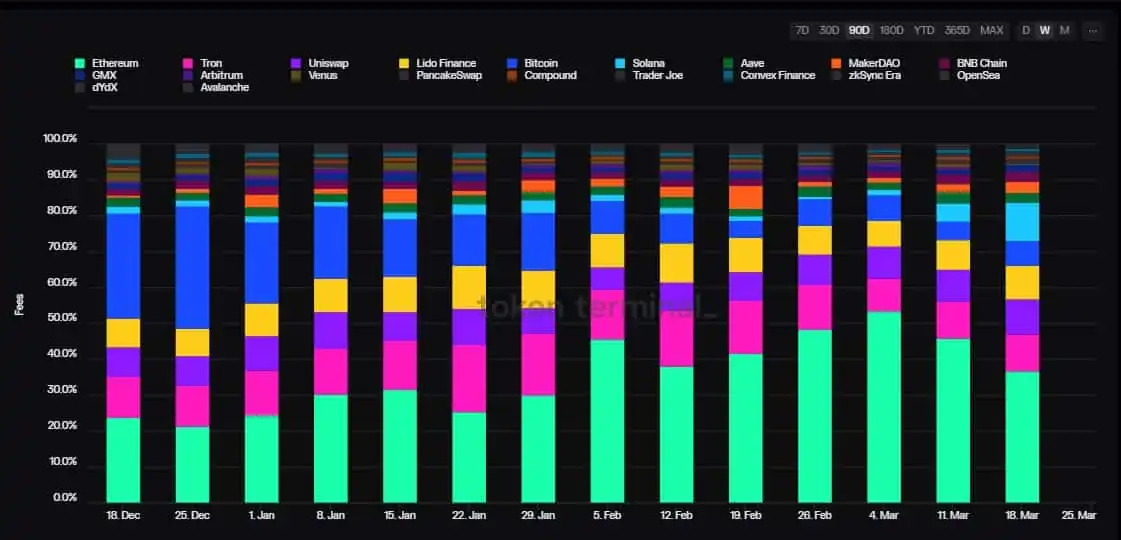Select the 30D time range
This screenshot has width=1121, height=540.
point(829,30)
